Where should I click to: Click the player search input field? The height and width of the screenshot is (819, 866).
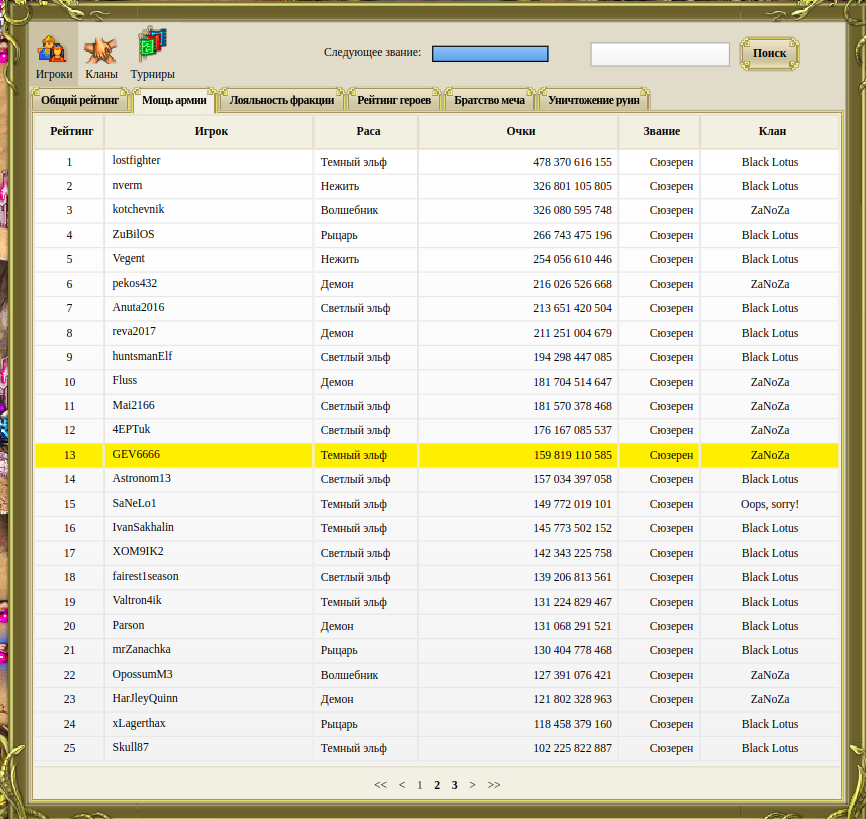coord(660,54)
